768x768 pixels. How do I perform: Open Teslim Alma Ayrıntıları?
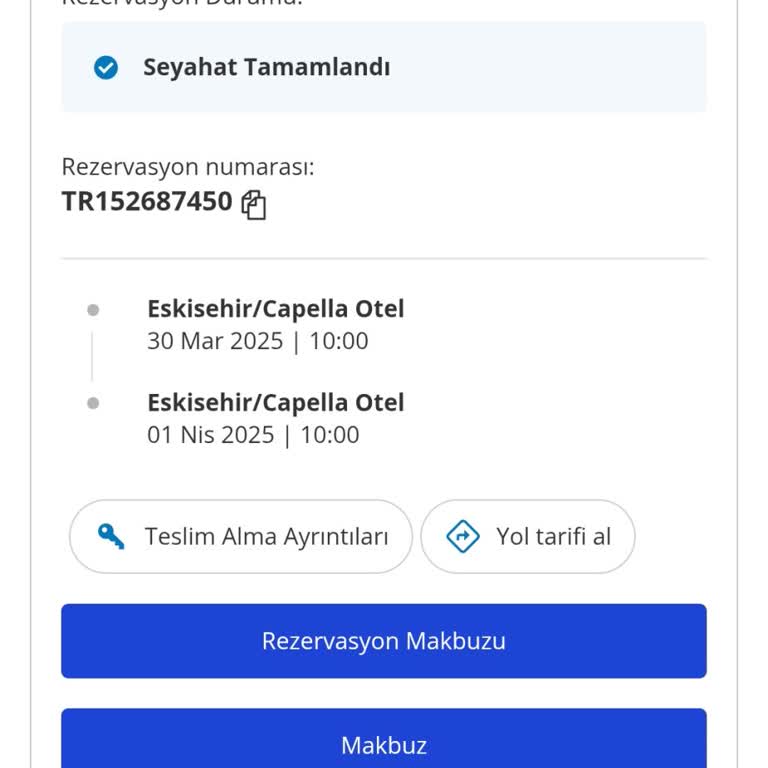tap(241, 537)
